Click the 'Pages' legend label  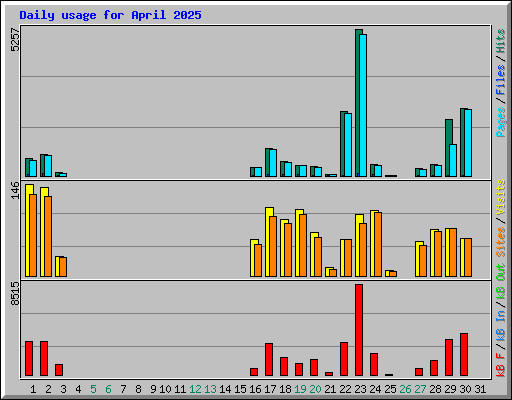pos(500,122)
